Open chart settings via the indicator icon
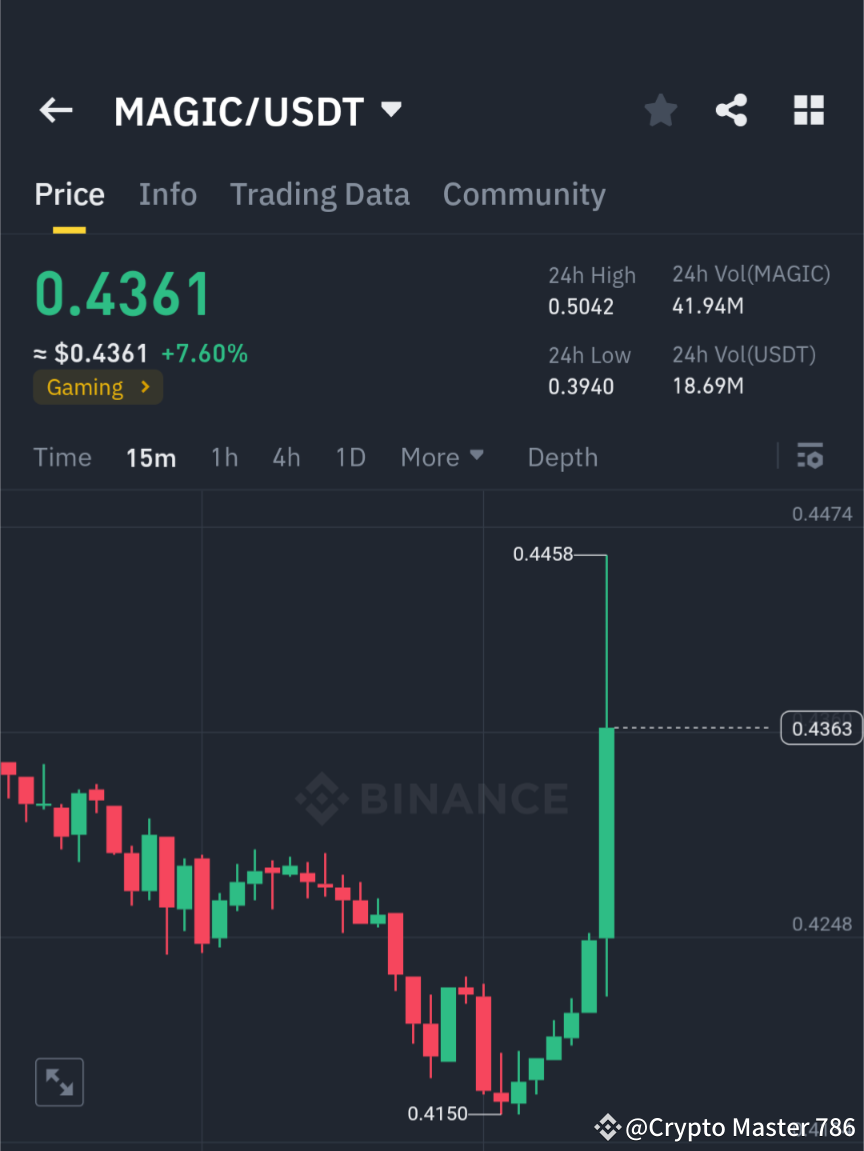This screenshot has height=1151, width=864. click(810, 457)
